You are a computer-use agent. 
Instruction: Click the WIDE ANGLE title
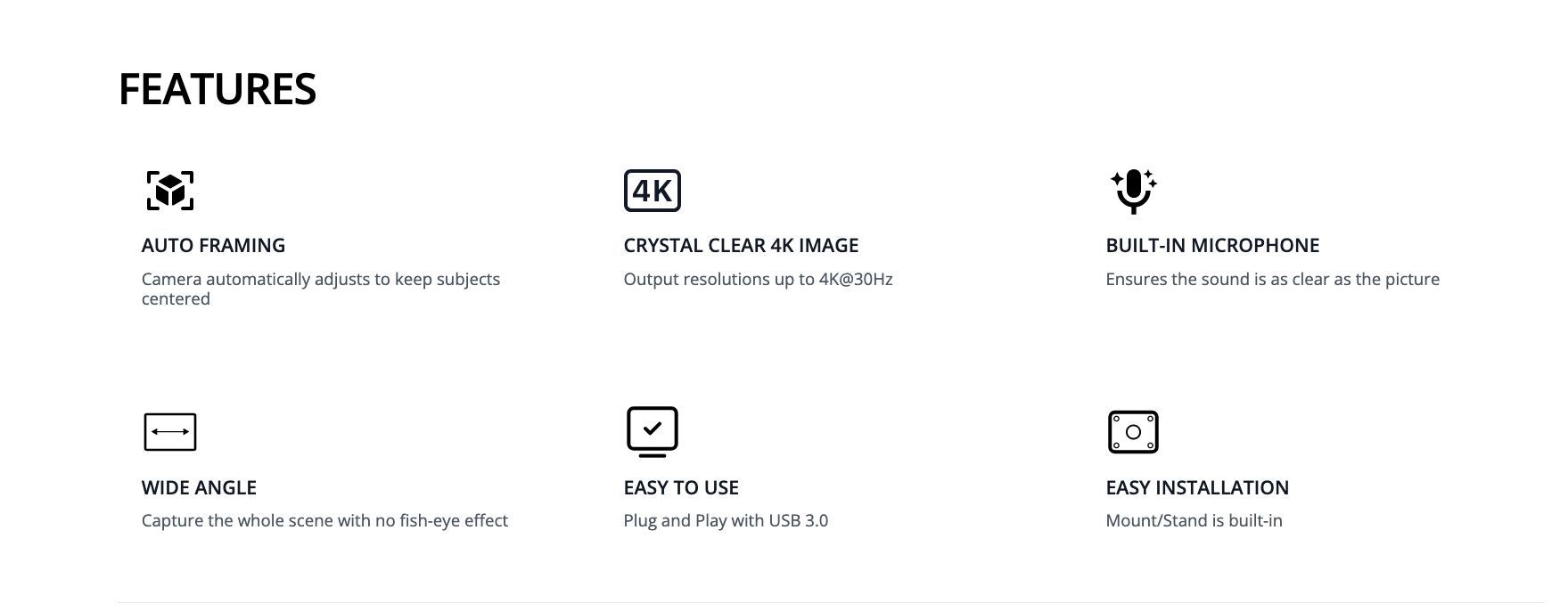[x=199, y=487]
